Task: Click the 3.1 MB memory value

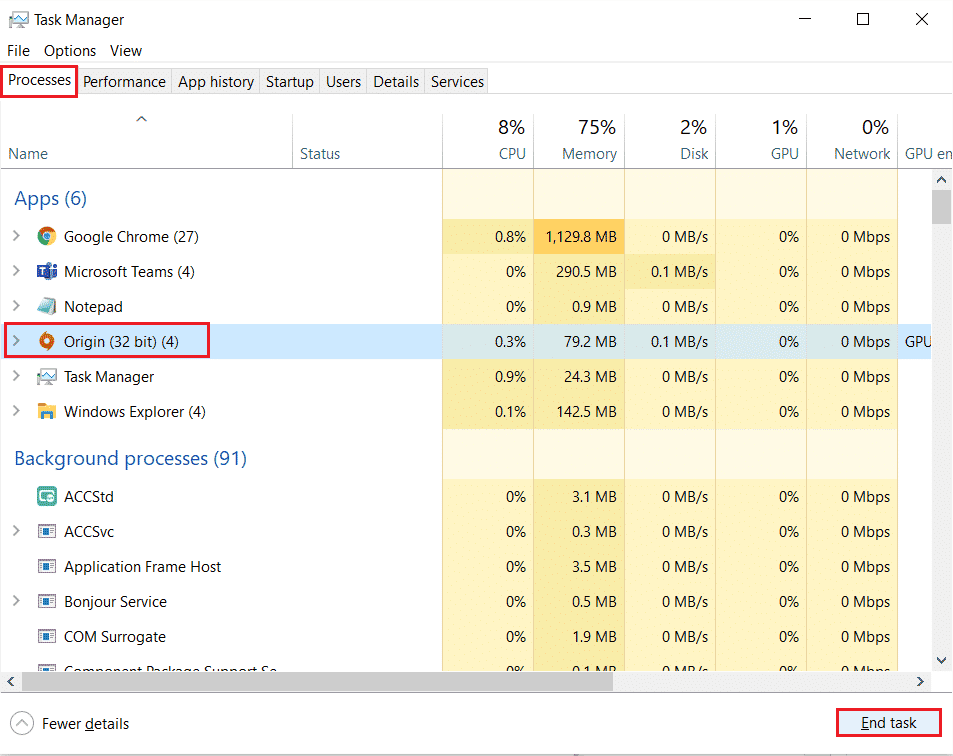Action: point(594,497)
